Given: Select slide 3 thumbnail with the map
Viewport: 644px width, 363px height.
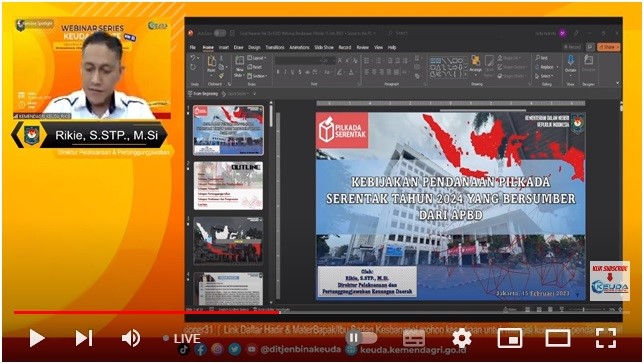Looking at the screenshot, I should [228, 241].
